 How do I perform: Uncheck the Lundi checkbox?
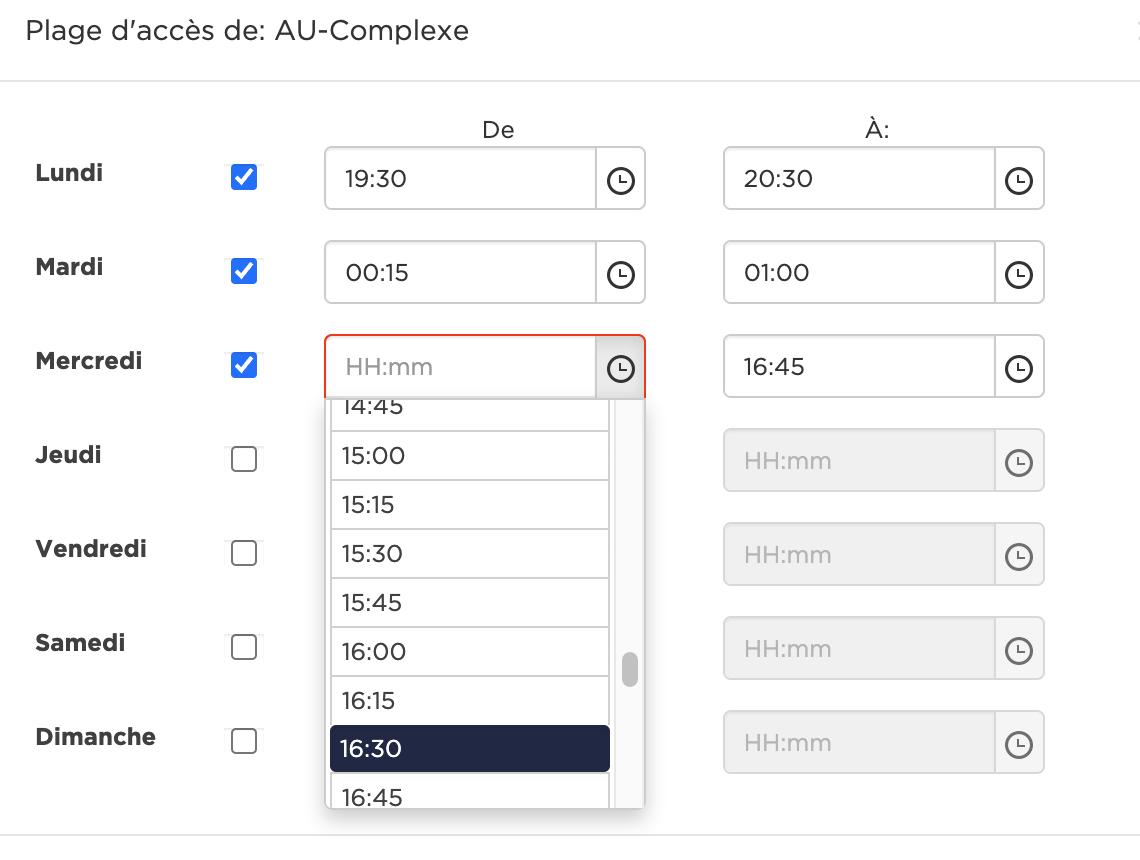(244, 178)
